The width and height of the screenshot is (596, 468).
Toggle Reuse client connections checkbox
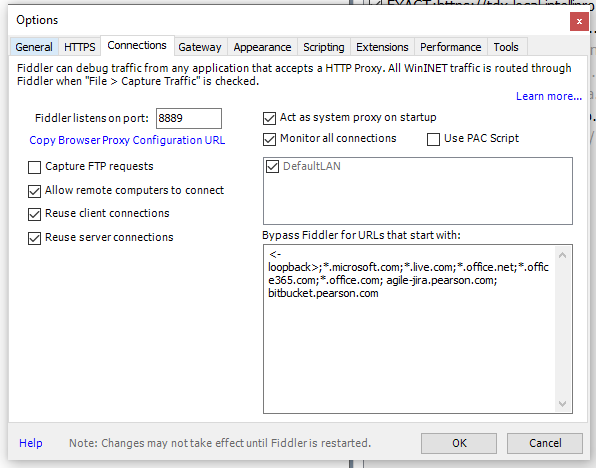coord(34,214)
